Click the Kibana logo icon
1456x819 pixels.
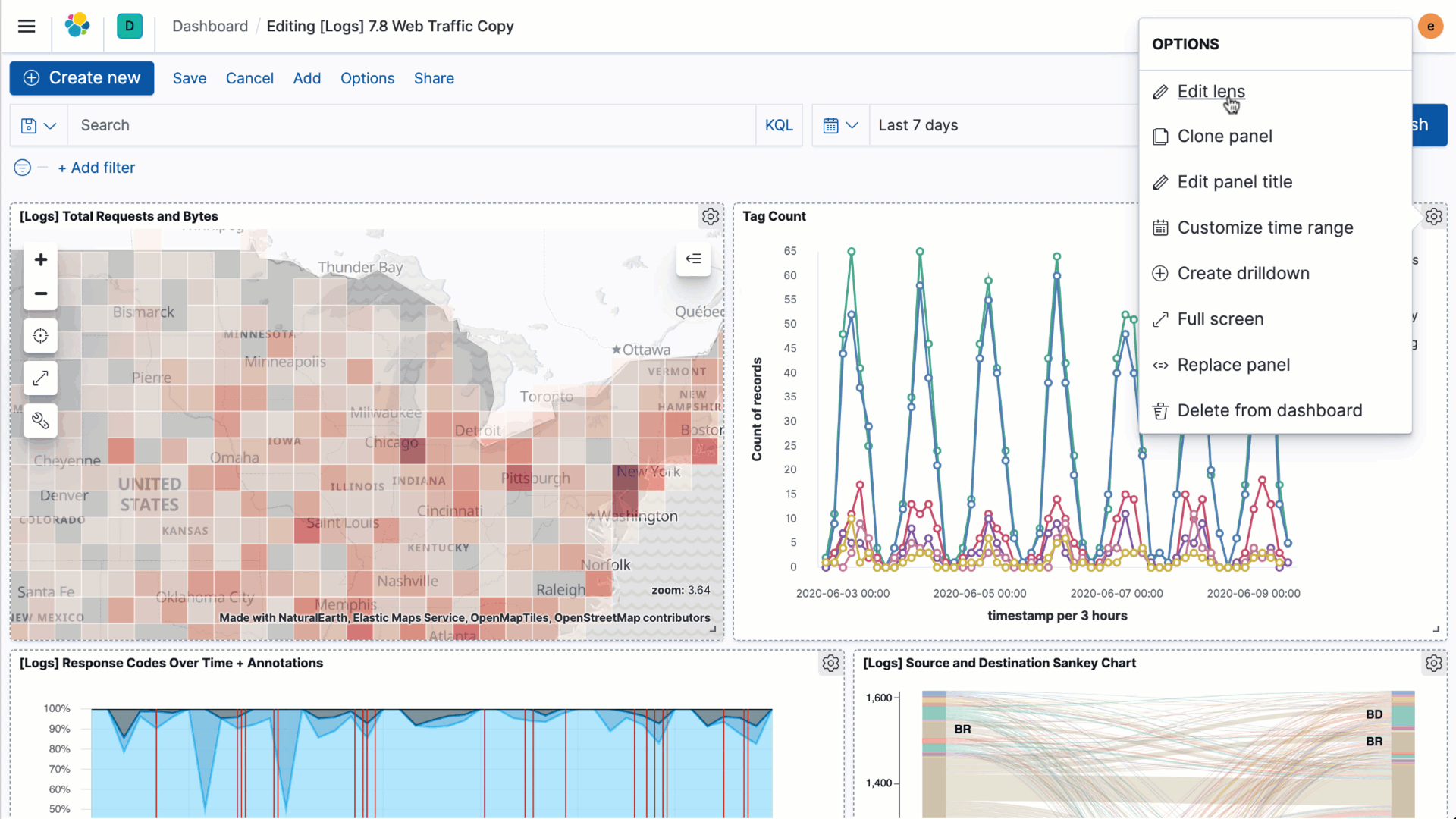(77, 25)
